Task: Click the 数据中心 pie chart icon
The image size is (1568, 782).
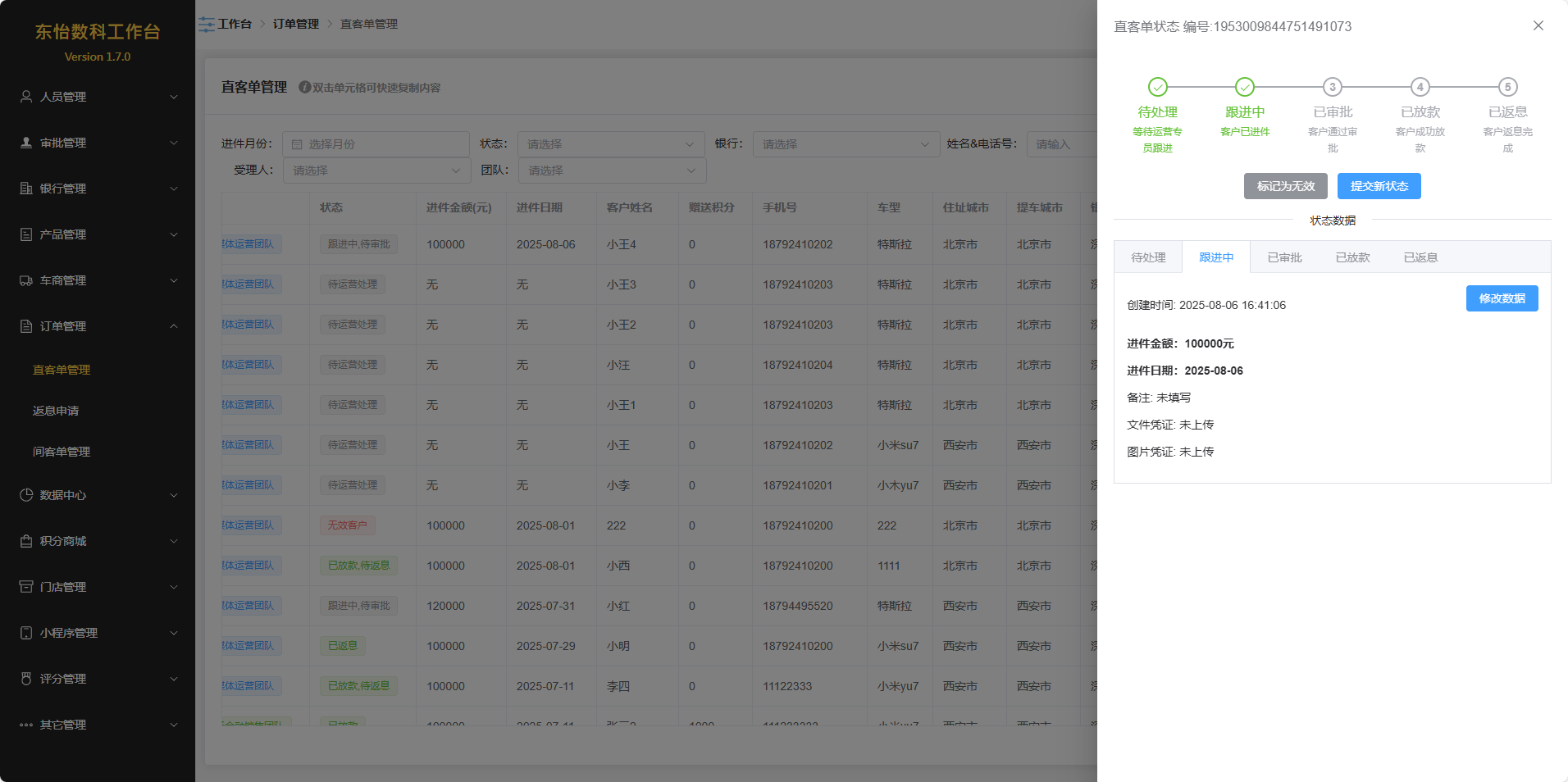Action: click(26, 495)
